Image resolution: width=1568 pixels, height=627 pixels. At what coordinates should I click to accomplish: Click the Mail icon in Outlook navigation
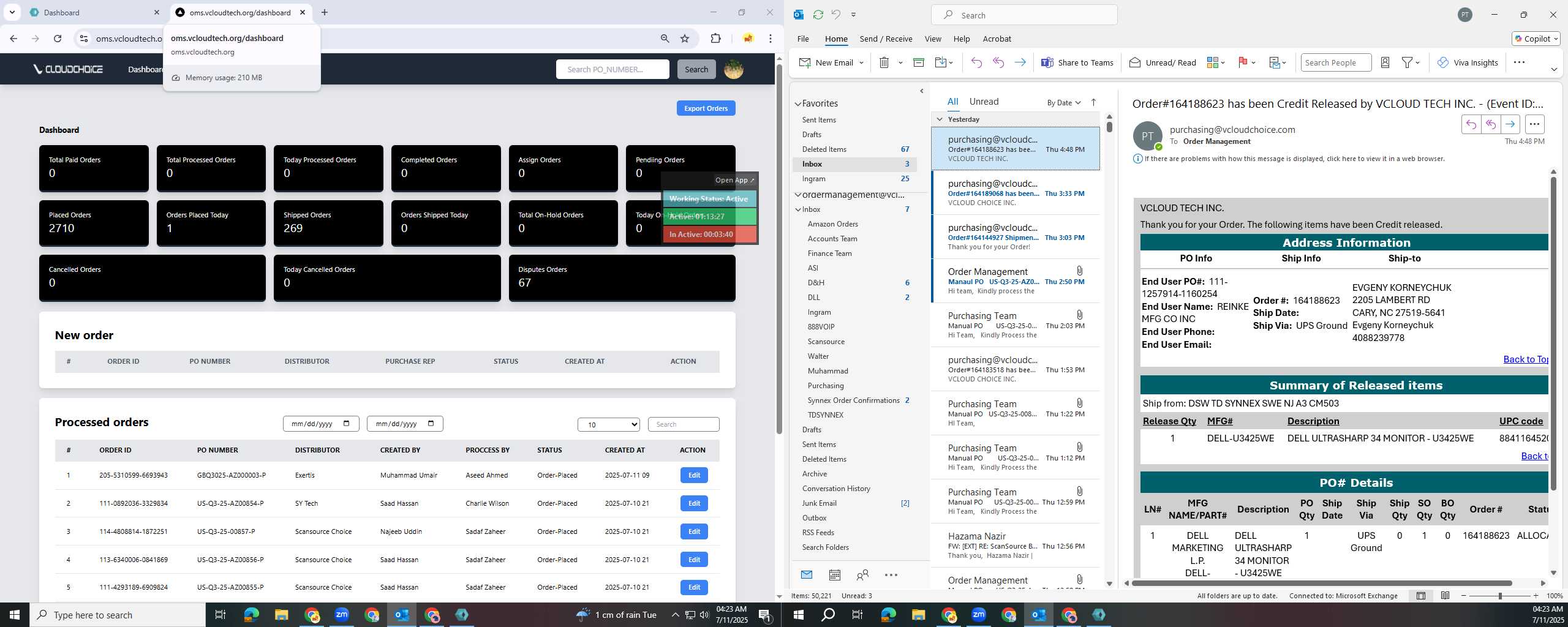coord(807,575)
